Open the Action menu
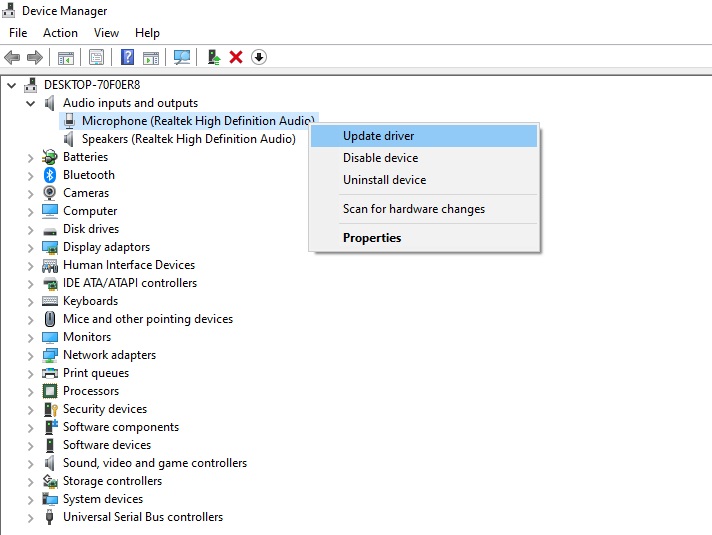The height and width of the screenshot is (535, 712). (x=60, y=33)
